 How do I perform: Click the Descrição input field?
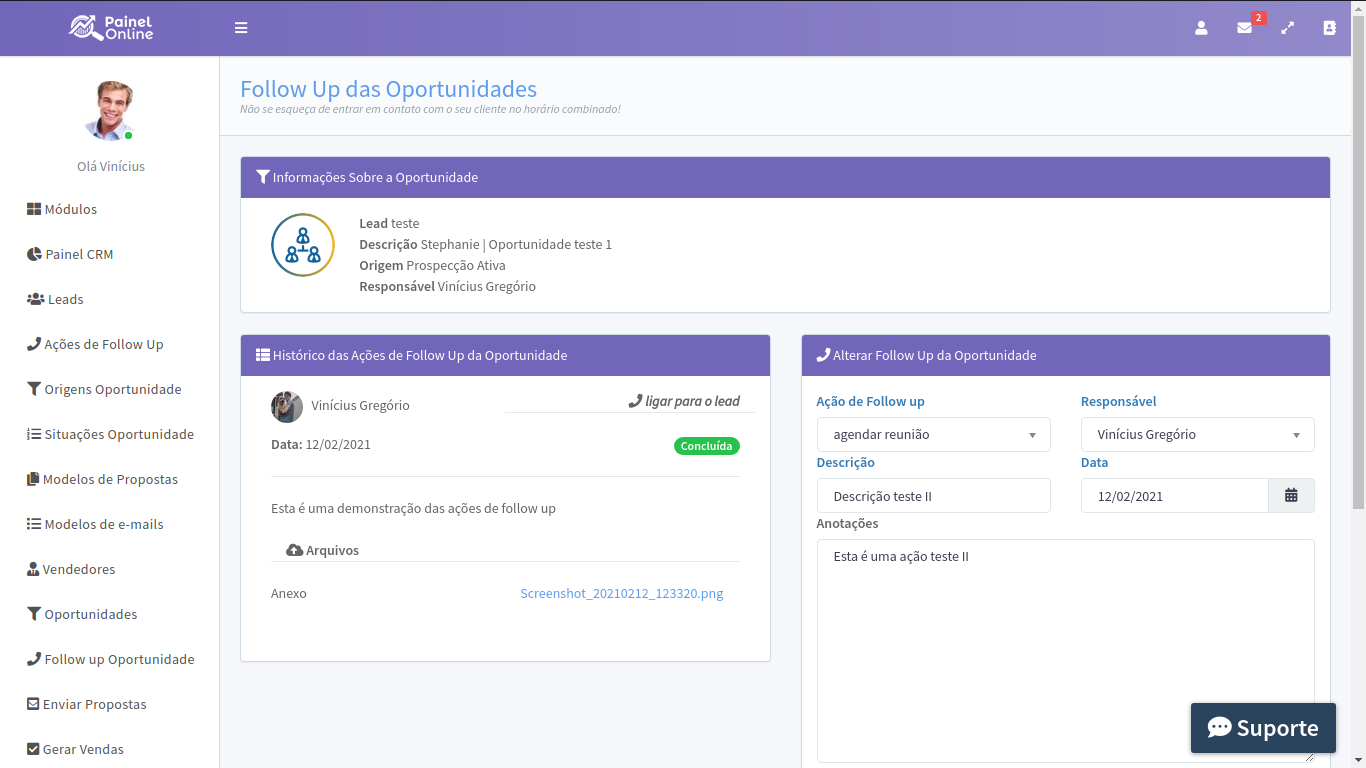(x=934, y=496)
